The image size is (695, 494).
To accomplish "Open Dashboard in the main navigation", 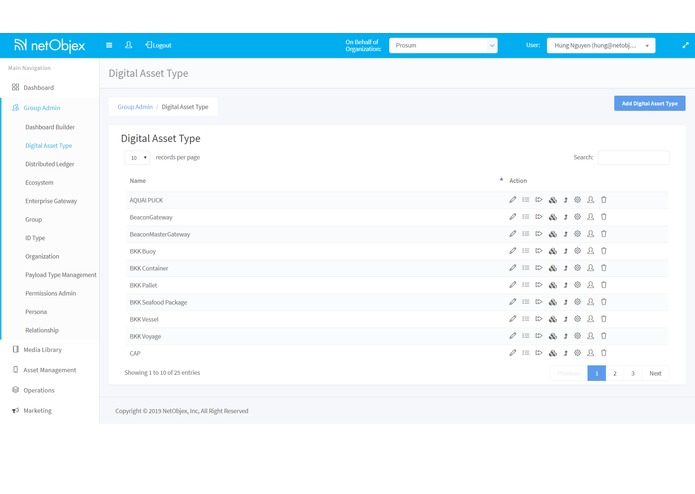I will (x=39, y=88).
